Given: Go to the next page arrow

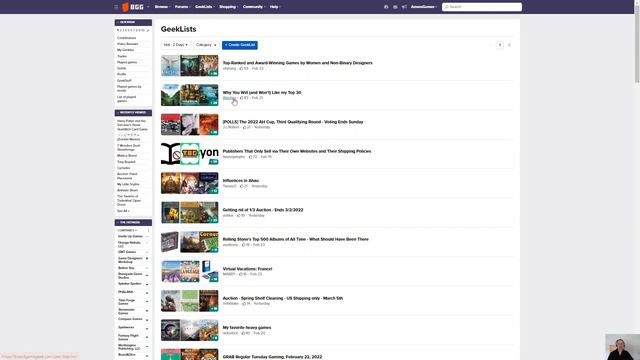Looking at the screenshot, I should click(x=509, y=45).
